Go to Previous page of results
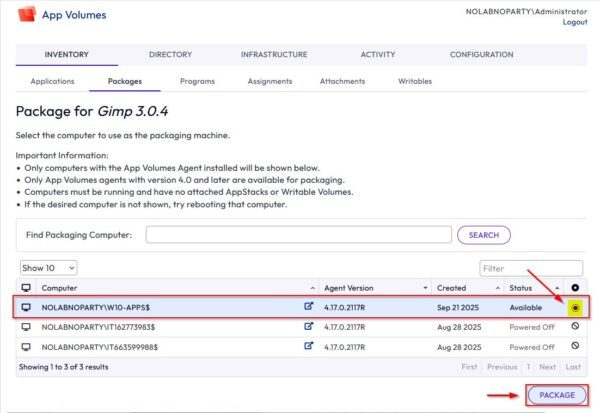Image resolution: width=600 pixels, height=413 pixels. click(502, 367)
